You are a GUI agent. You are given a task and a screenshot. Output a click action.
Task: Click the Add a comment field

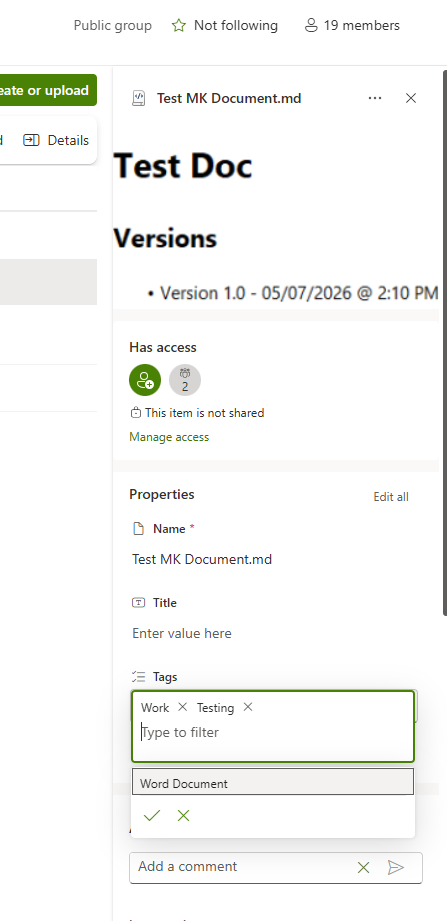click(x=244, y=866)
